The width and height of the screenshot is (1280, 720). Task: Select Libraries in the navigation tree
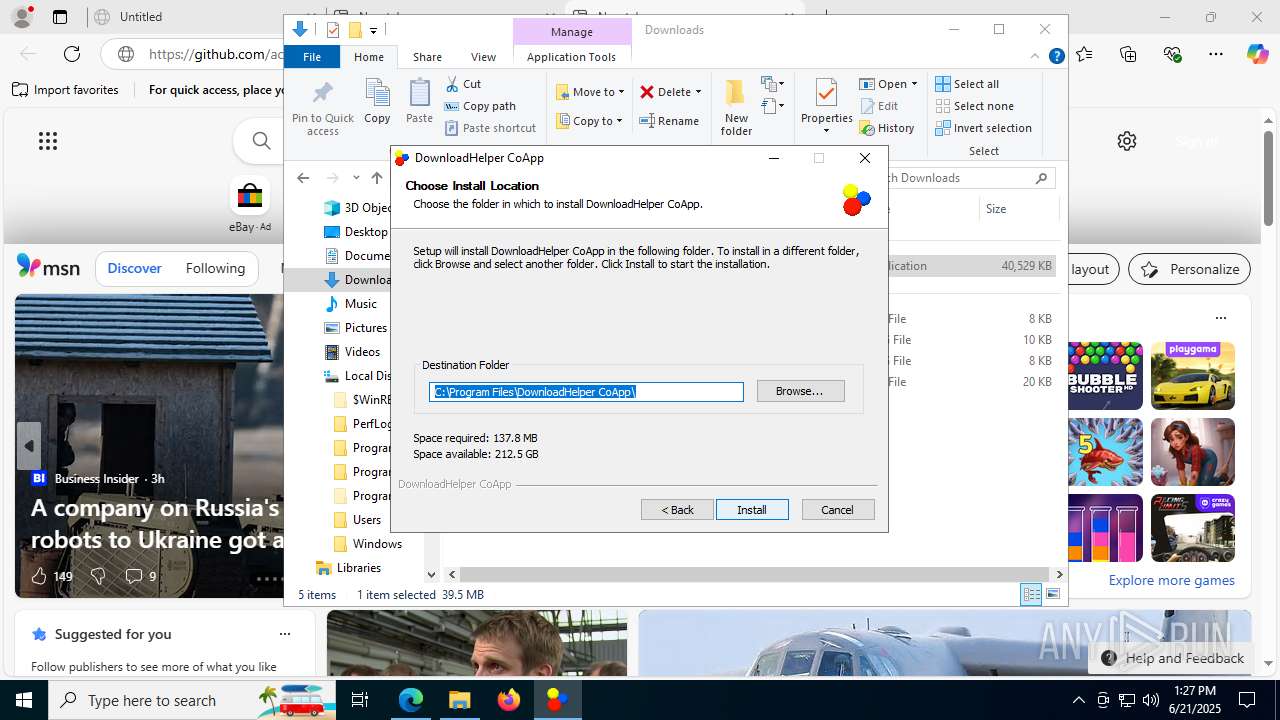click(x=358, y=568)
